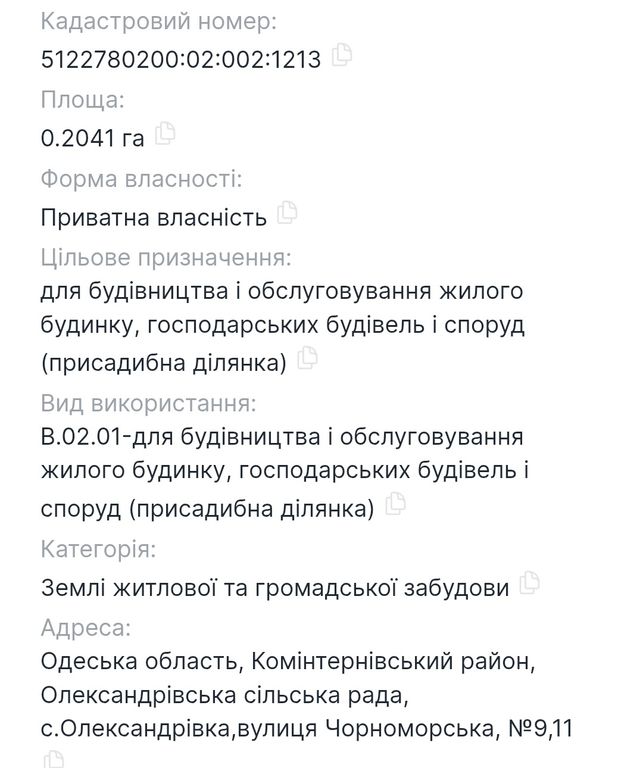Click the Одеська область address text
This screenshot has height=768, width=643.
(139, 661)
